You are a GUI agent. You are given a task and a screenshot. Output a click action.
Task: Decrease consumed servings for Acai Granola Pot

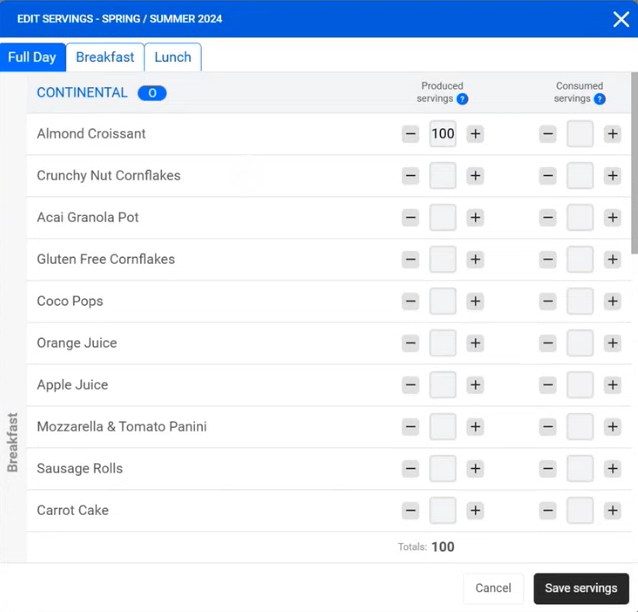(547, 218)
